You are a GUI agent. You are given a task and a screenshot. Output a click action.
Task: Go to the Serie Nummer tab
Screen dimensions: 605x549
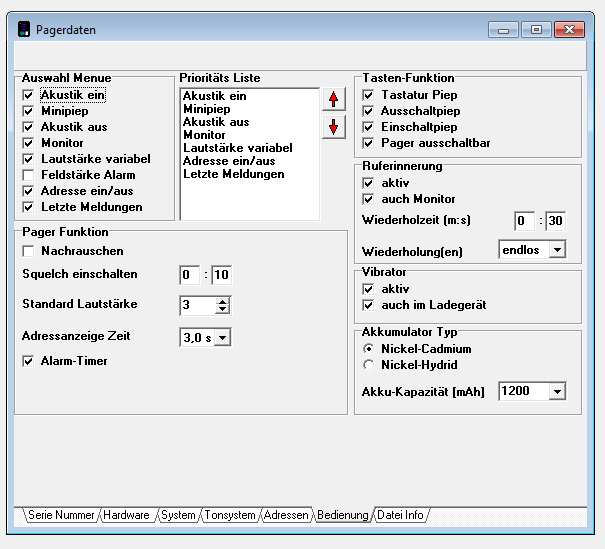point(60,515)
